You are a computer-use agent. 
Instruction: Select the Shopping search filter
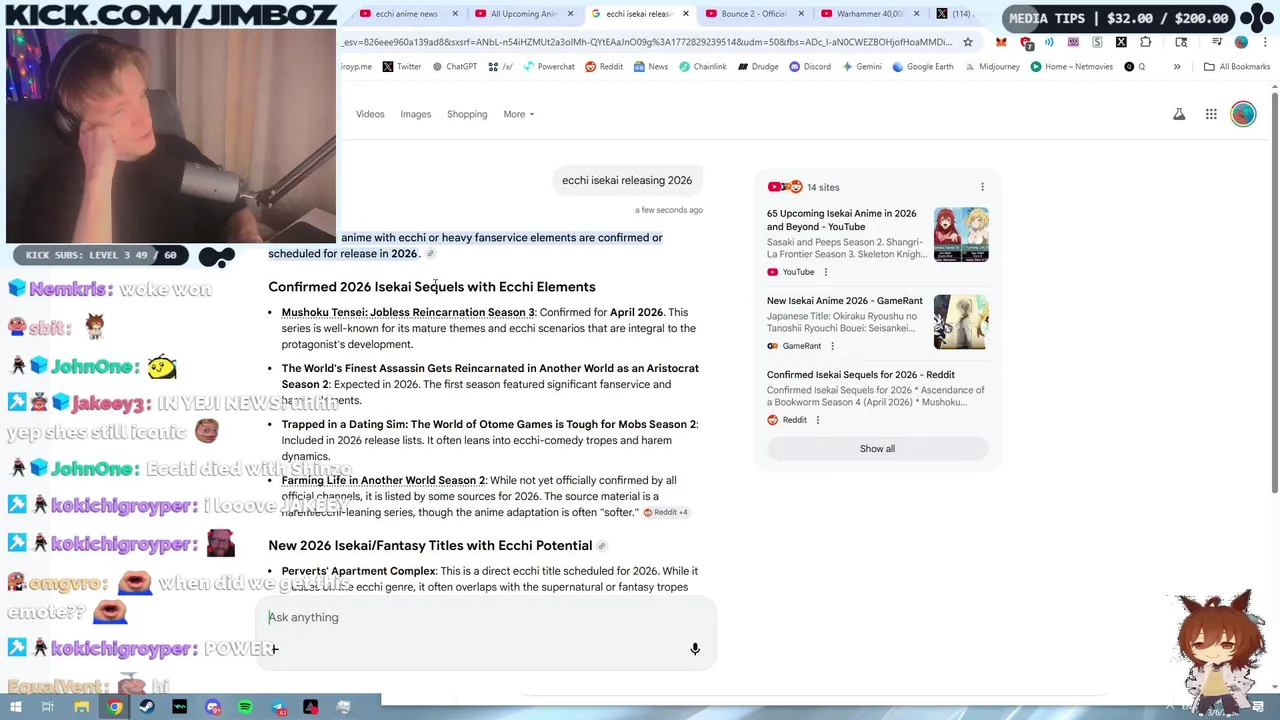coord(467,114)
